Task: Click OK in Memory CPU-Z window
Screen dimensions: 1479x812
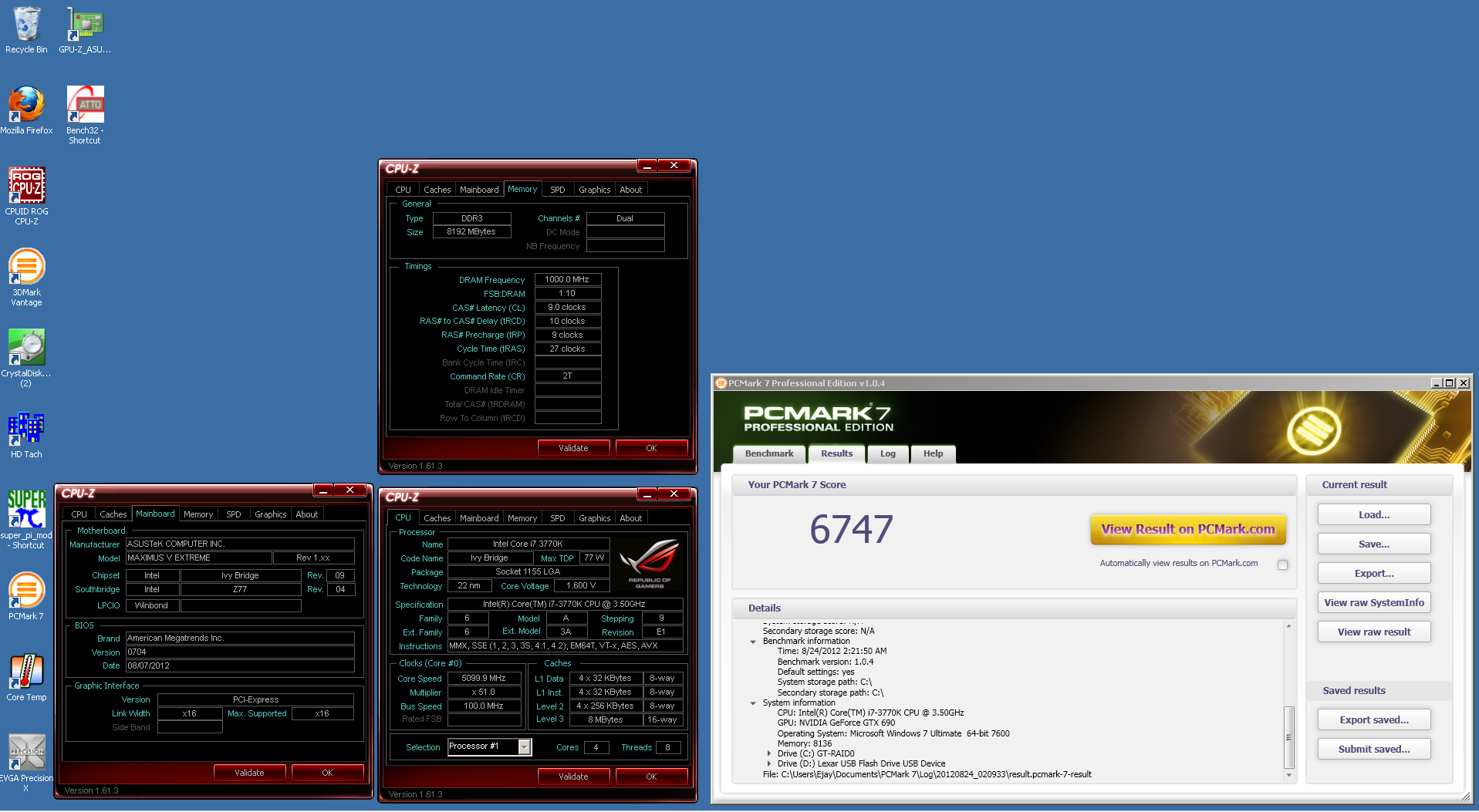Action: pos(651,448)
